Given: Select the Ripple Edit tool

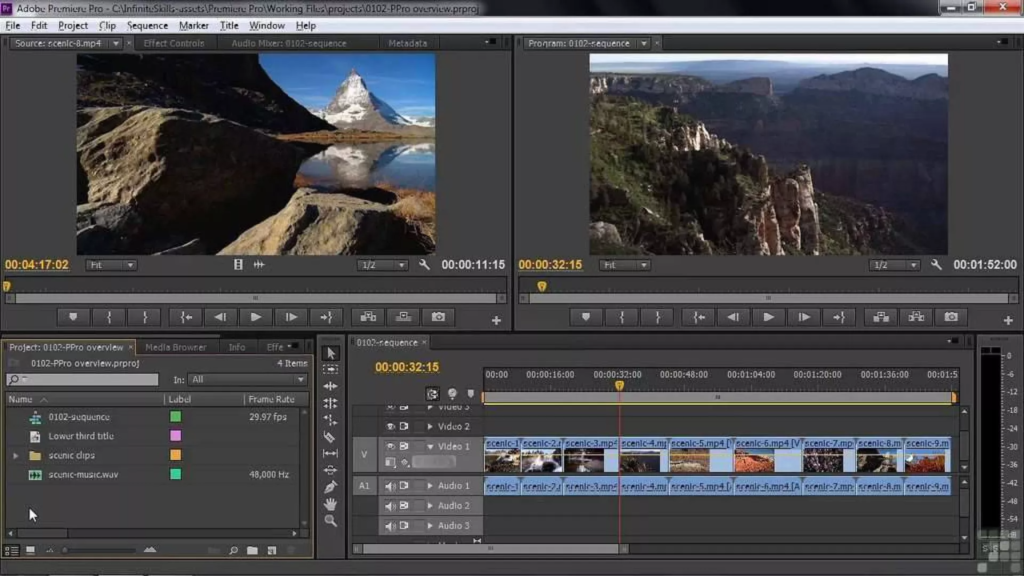Looking at the screenshot, I should 330,387.
